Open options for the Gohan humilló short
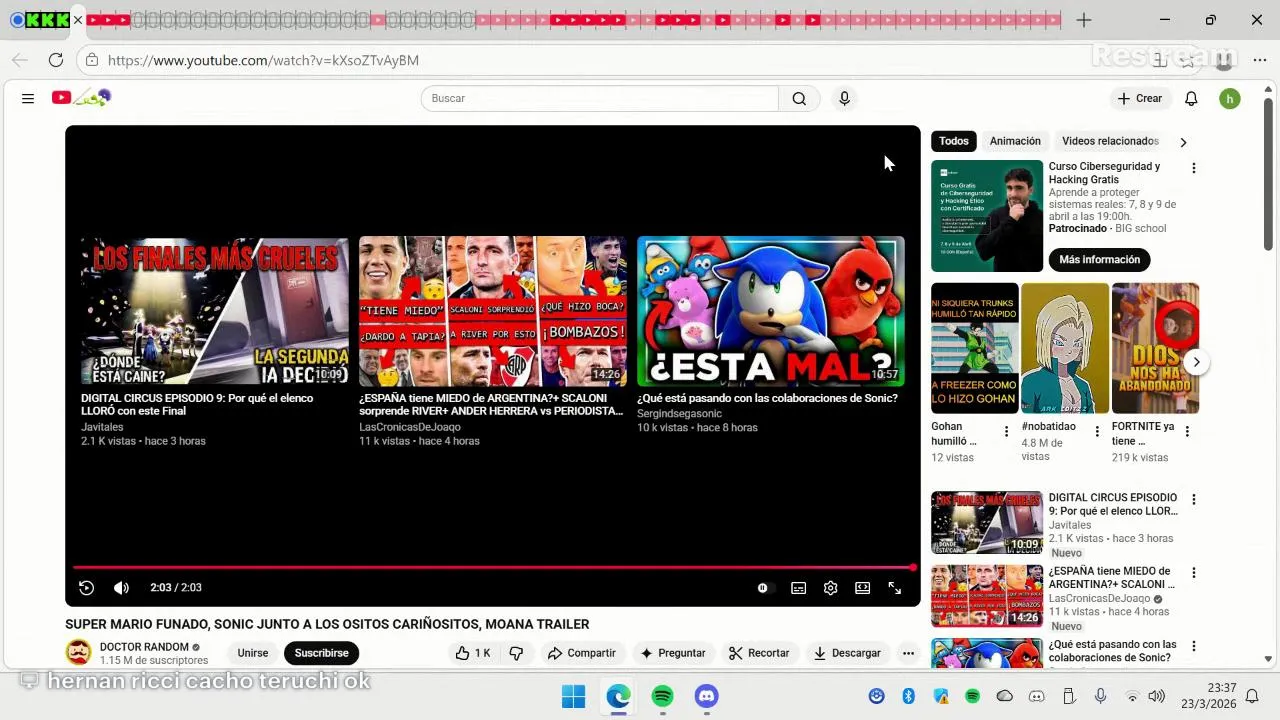Screen dimensions: 1280x720 1006,431
